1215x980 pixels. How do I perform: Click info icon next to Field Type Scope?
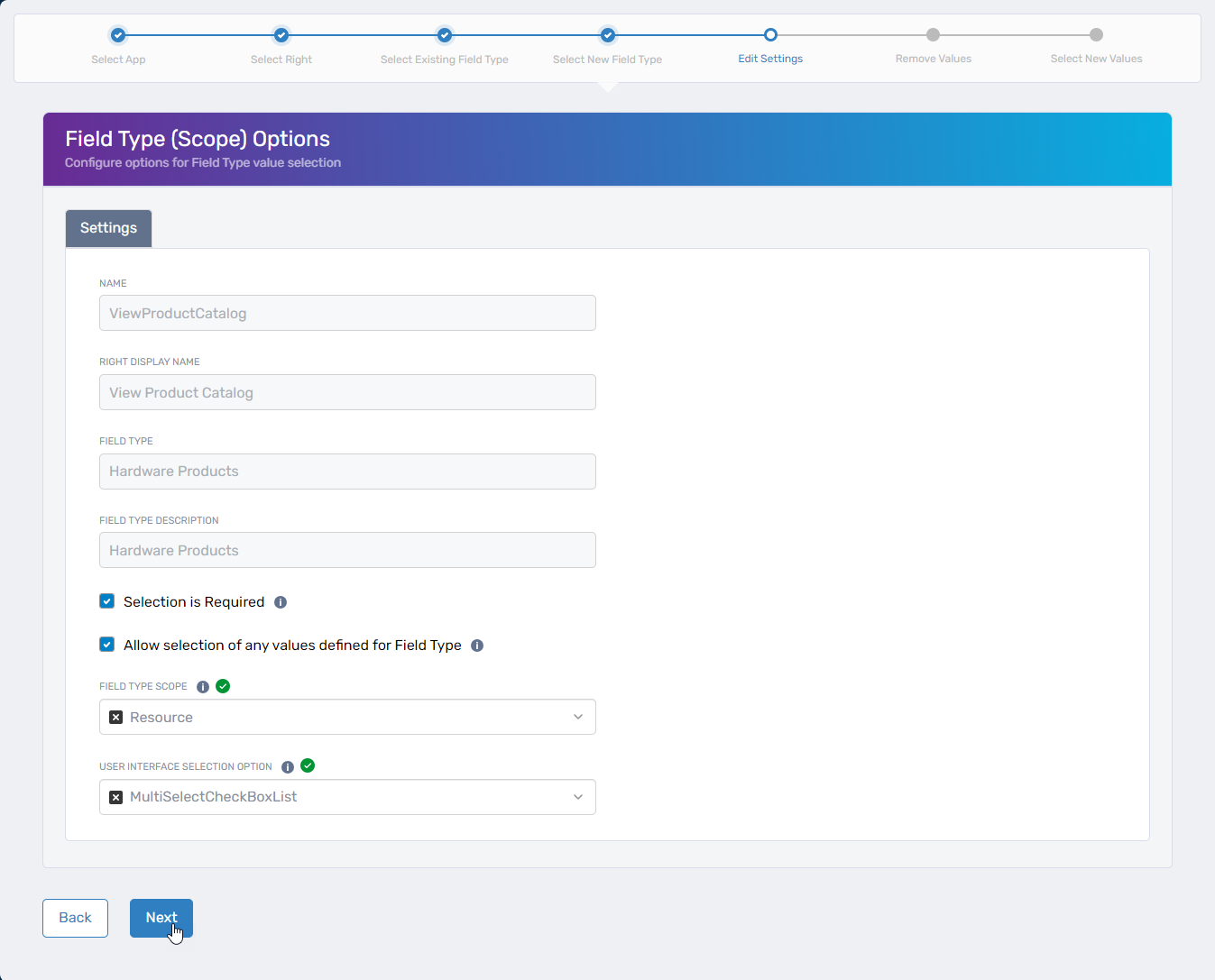[x=203, y=687]
